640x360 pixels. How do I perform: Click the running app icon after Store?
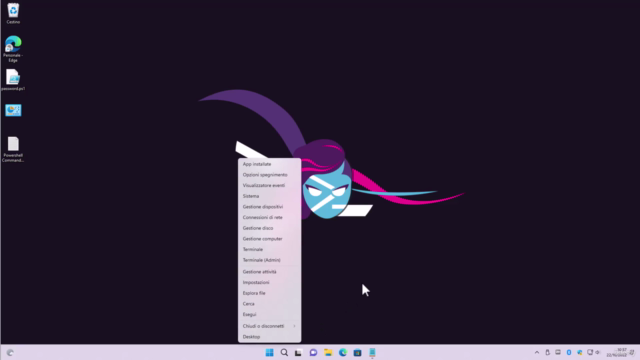pos(372,353)
